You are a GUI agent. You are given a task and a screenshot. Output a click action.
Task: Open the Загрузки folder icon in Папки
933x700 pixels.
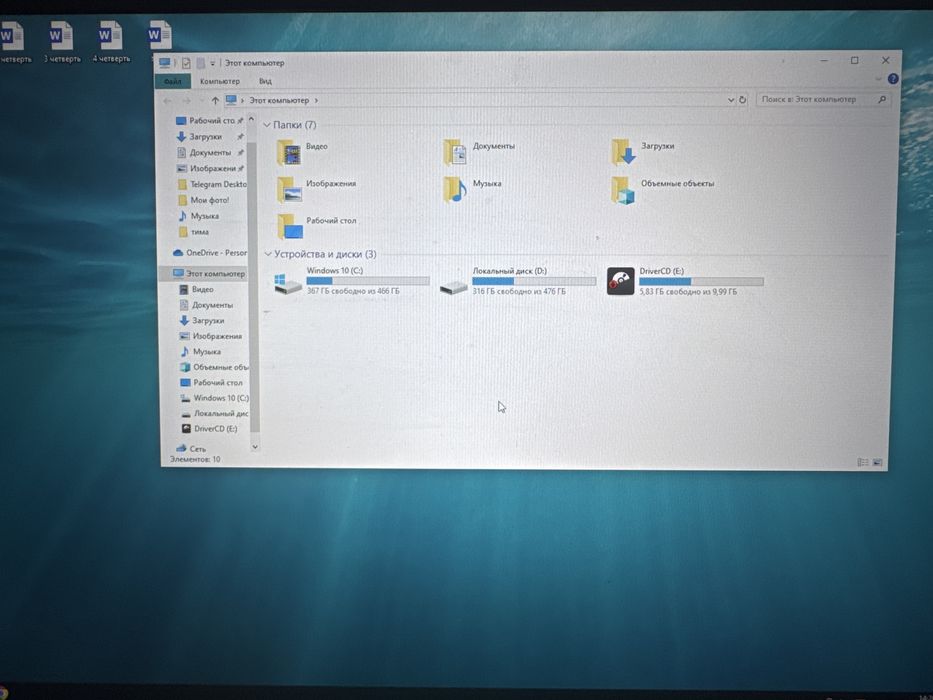coord(623,152)
